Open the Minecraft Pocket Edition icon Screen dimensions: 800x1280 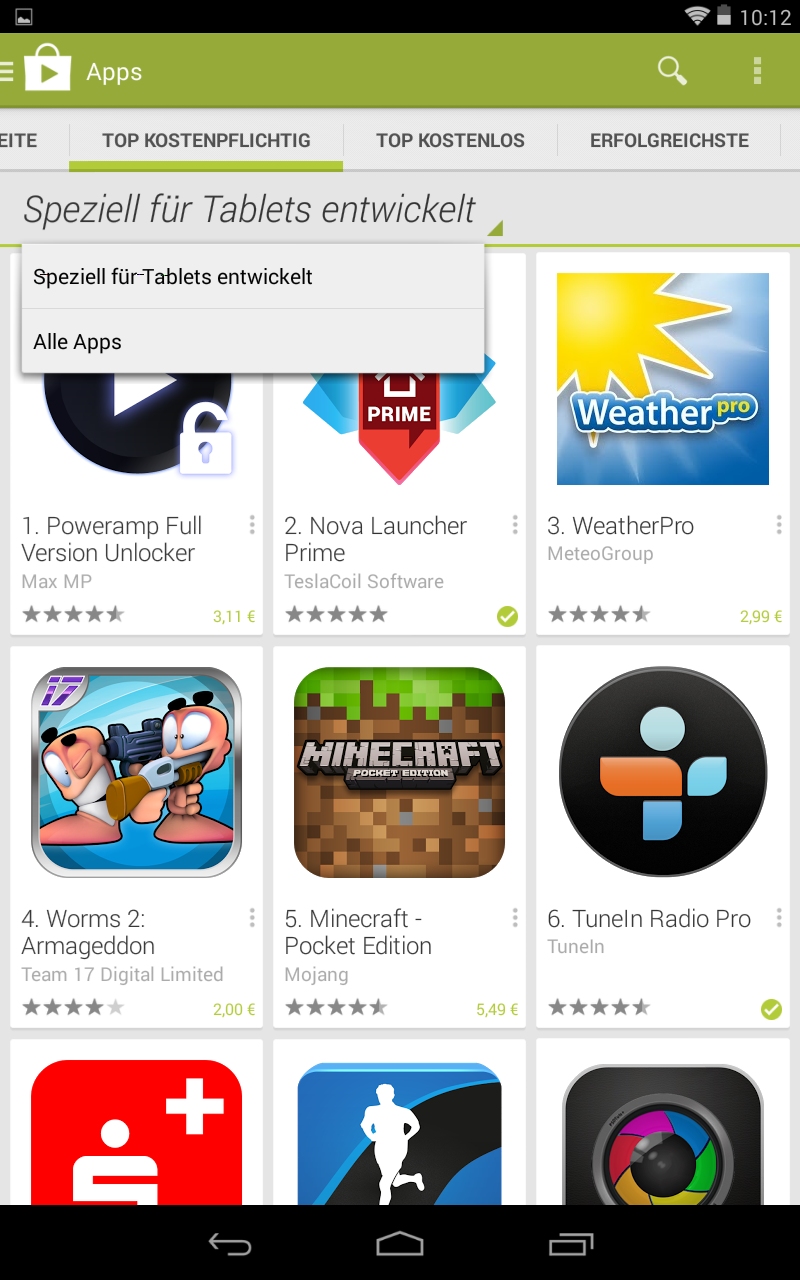coord(399,772)
